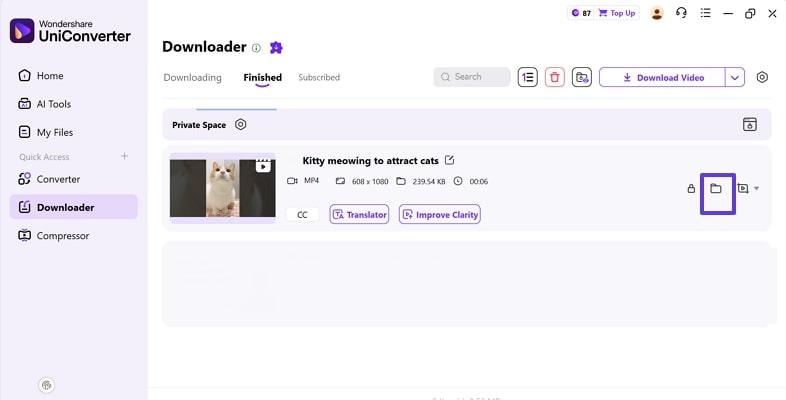Switch to the Downloading tab
786x400 pixels.
click(192, 77)
